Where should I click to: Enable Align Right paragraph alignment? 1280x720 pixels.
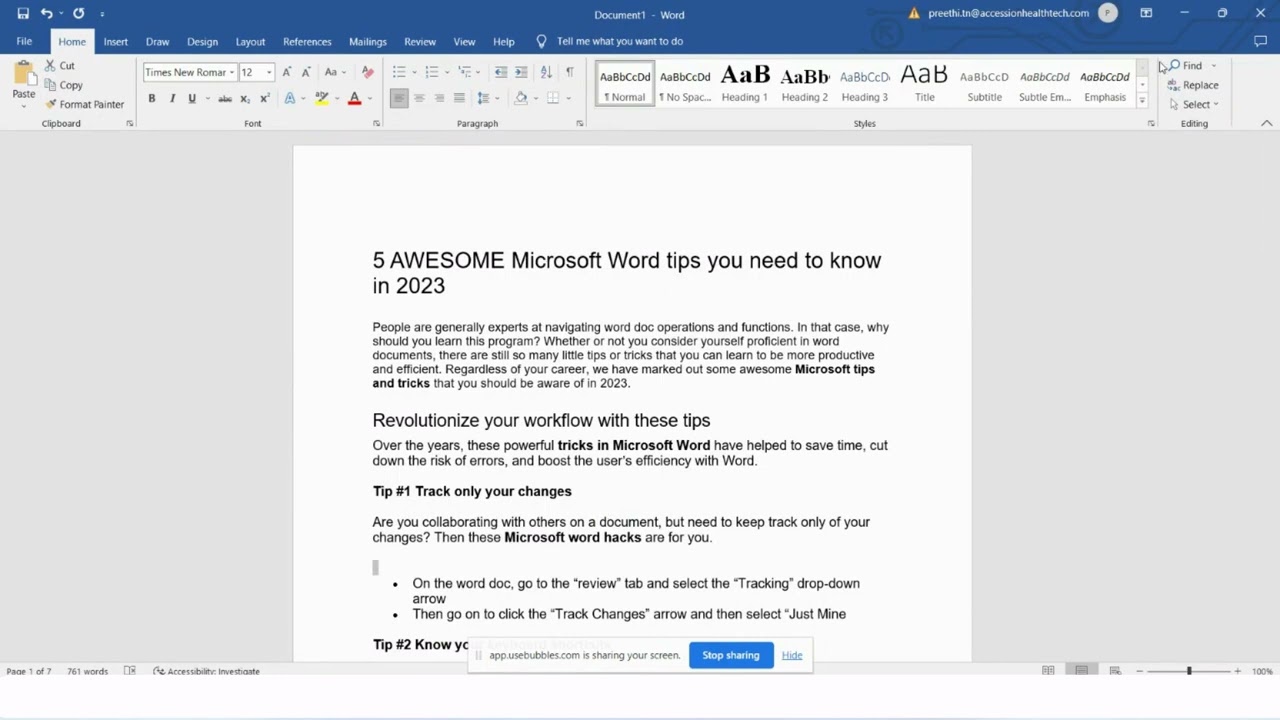point(439,98)
